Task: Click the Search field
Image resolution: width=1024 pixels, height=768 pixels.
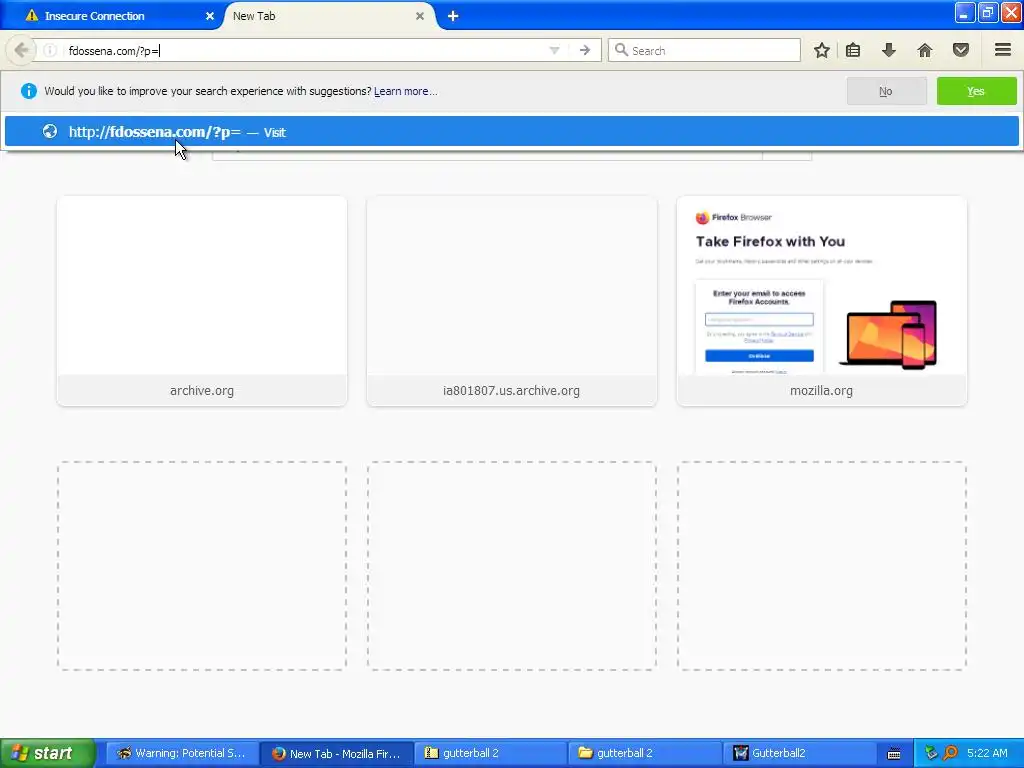Action: pos(704,50)
